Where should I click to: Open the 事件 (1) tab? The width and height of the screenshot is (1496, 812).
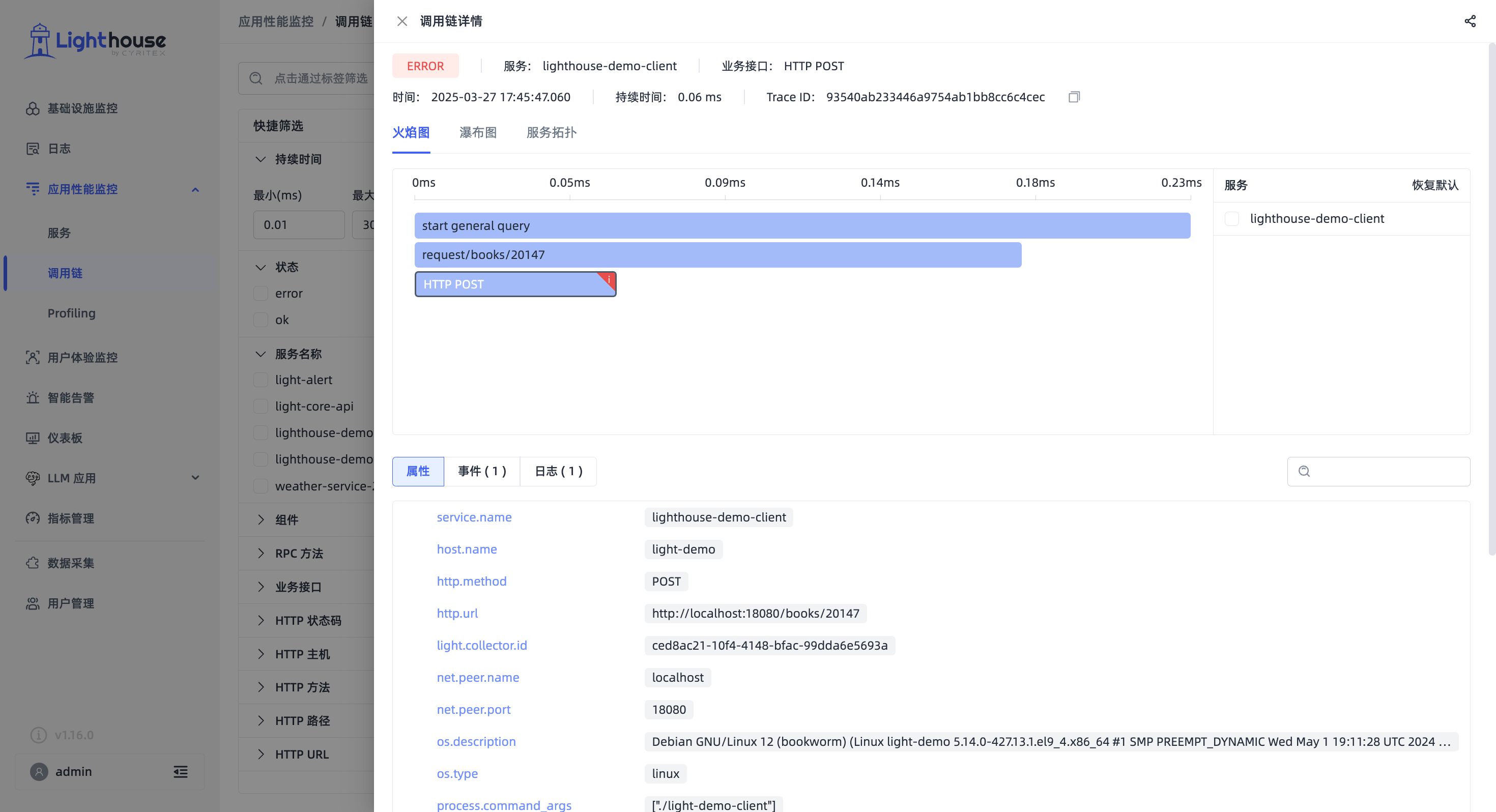tap(481, 471)
